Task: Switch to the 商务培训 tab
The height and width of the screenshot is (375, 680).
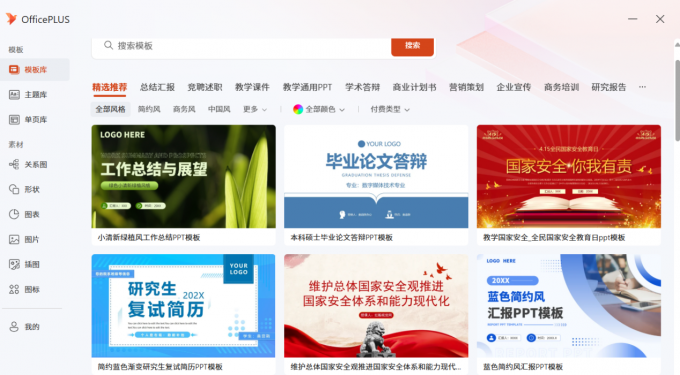Action: tap(562, 87)
